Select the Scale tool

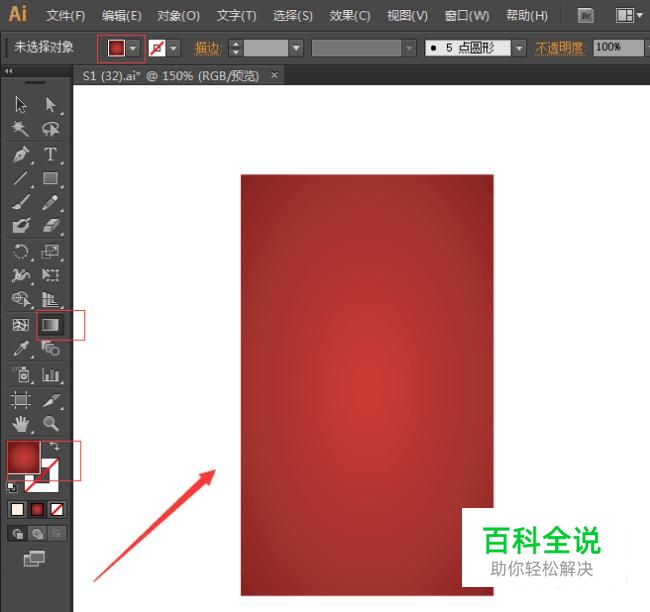coord(50,251)
